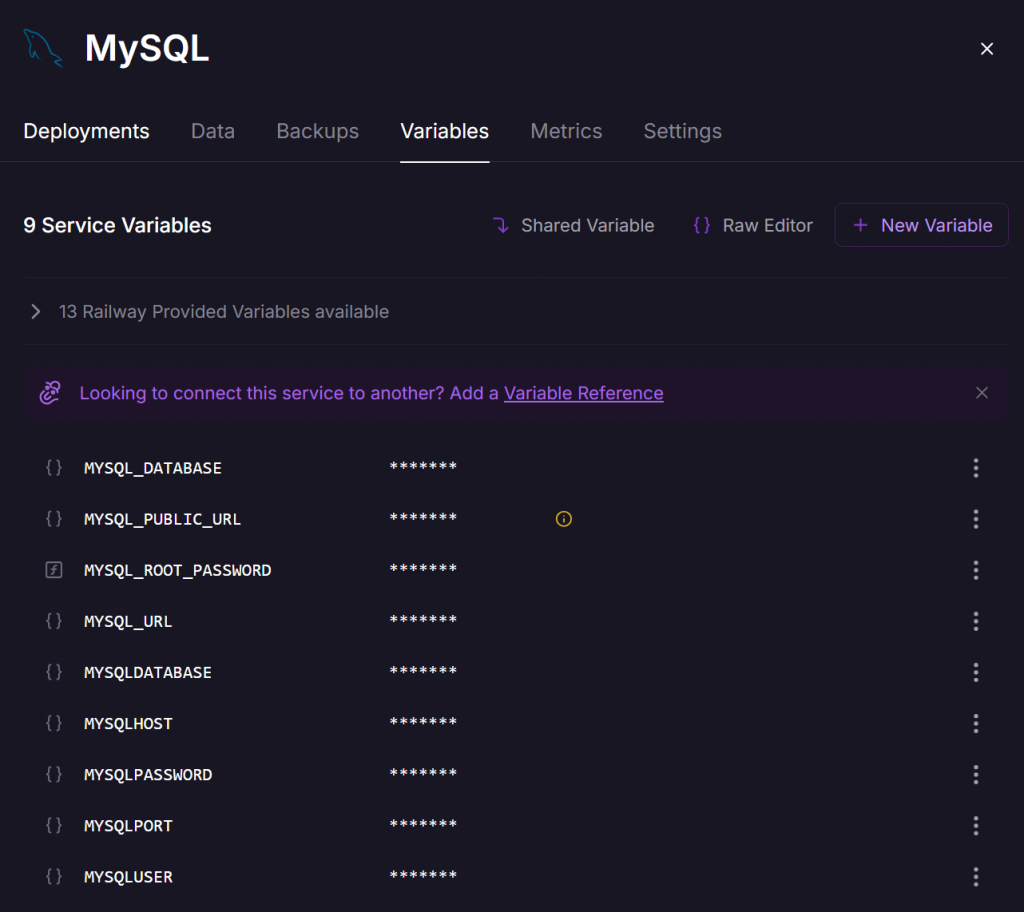Open the Settings tab
The image size is (1024, 912).
tap(682, 131)
